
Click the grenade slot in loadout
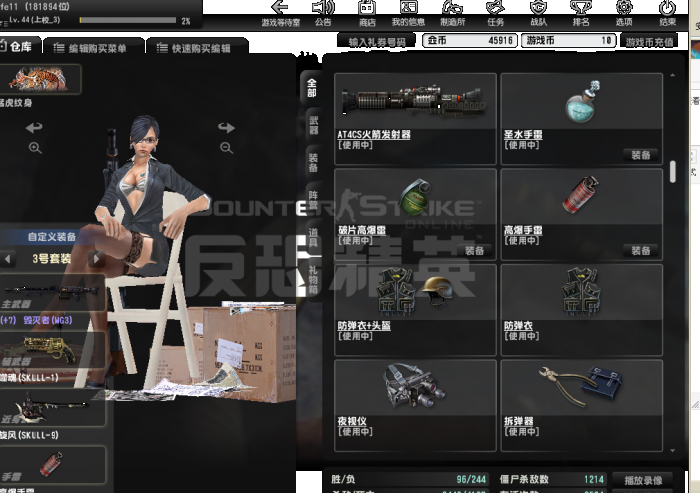(x=52, y=464)
